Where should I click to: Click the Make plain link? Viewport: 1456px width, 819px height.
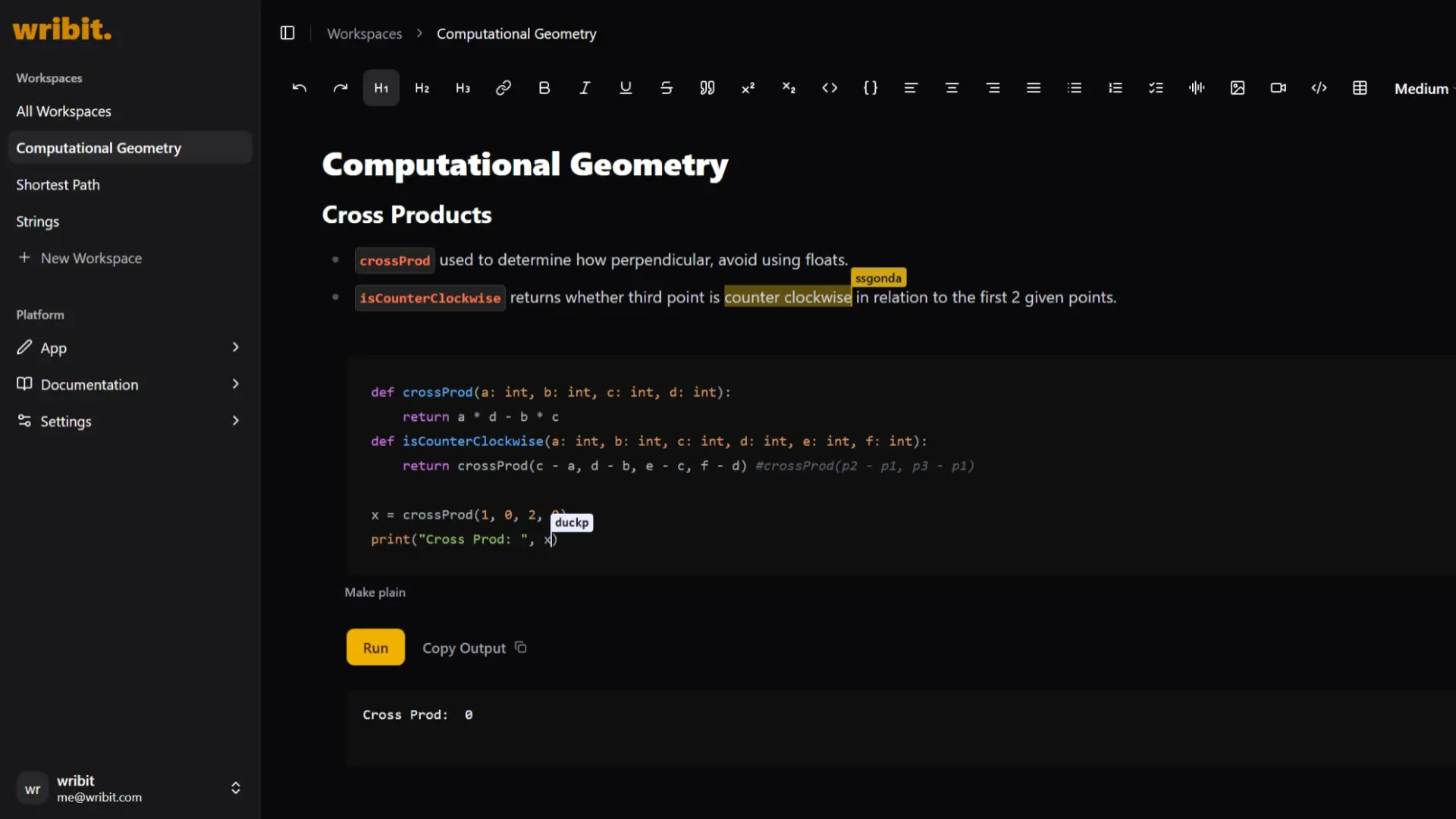pyautogui.click(x=375, y=592)
